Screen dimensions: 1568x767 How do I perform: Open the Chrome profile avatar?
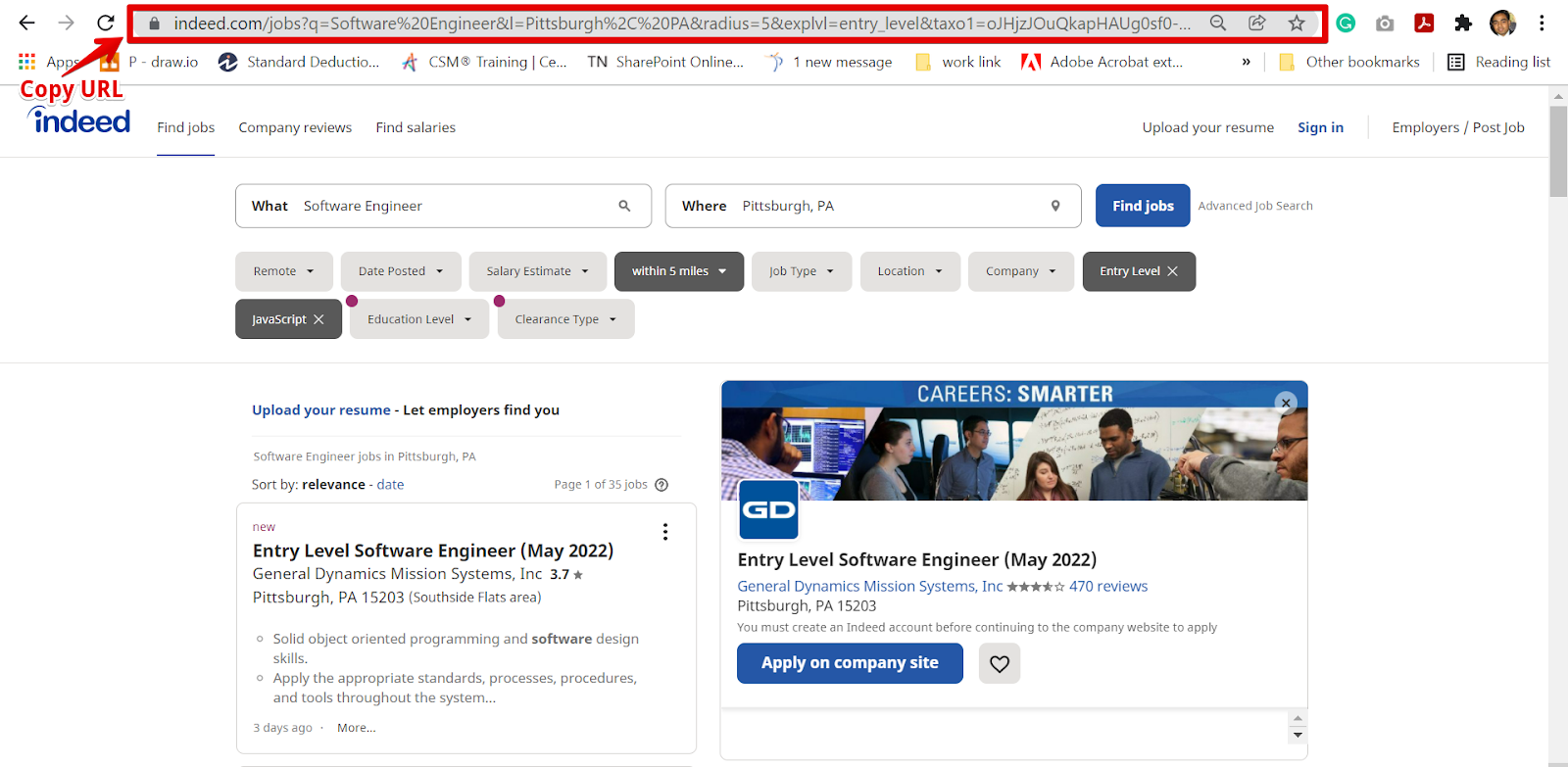[1502, 23]
